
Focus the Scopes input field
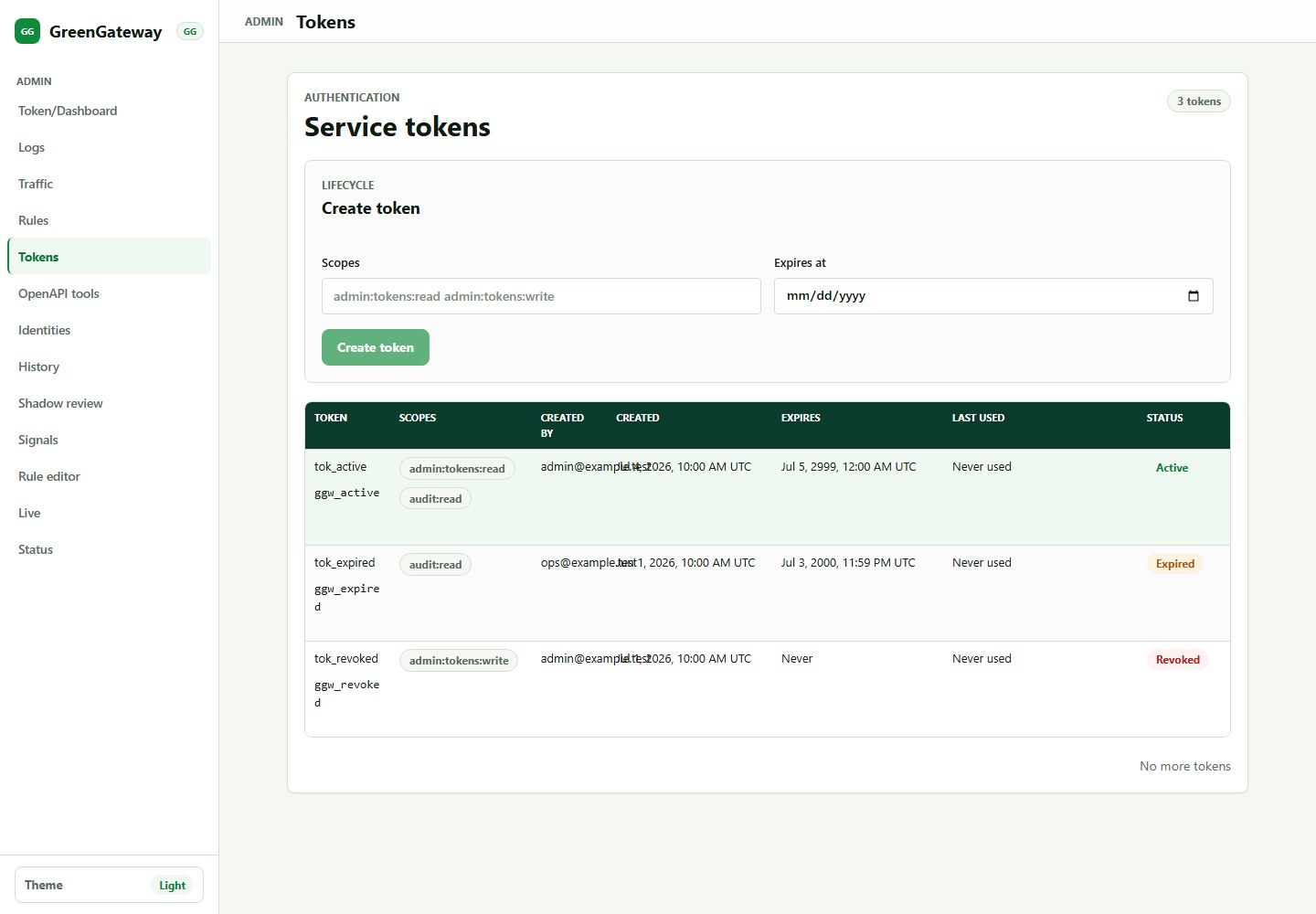tap(541, 296)
